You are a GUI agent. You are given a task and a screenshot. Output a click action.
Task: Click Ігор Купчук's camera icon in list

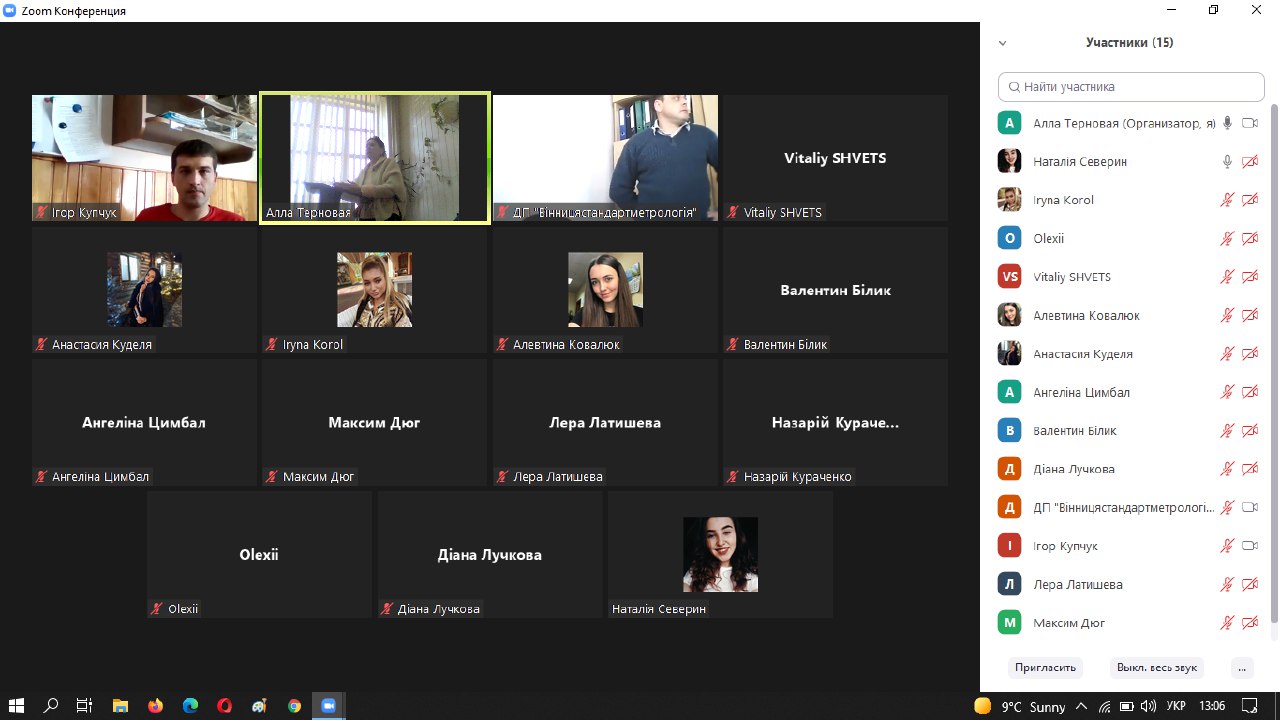[x=1249, y=546]
